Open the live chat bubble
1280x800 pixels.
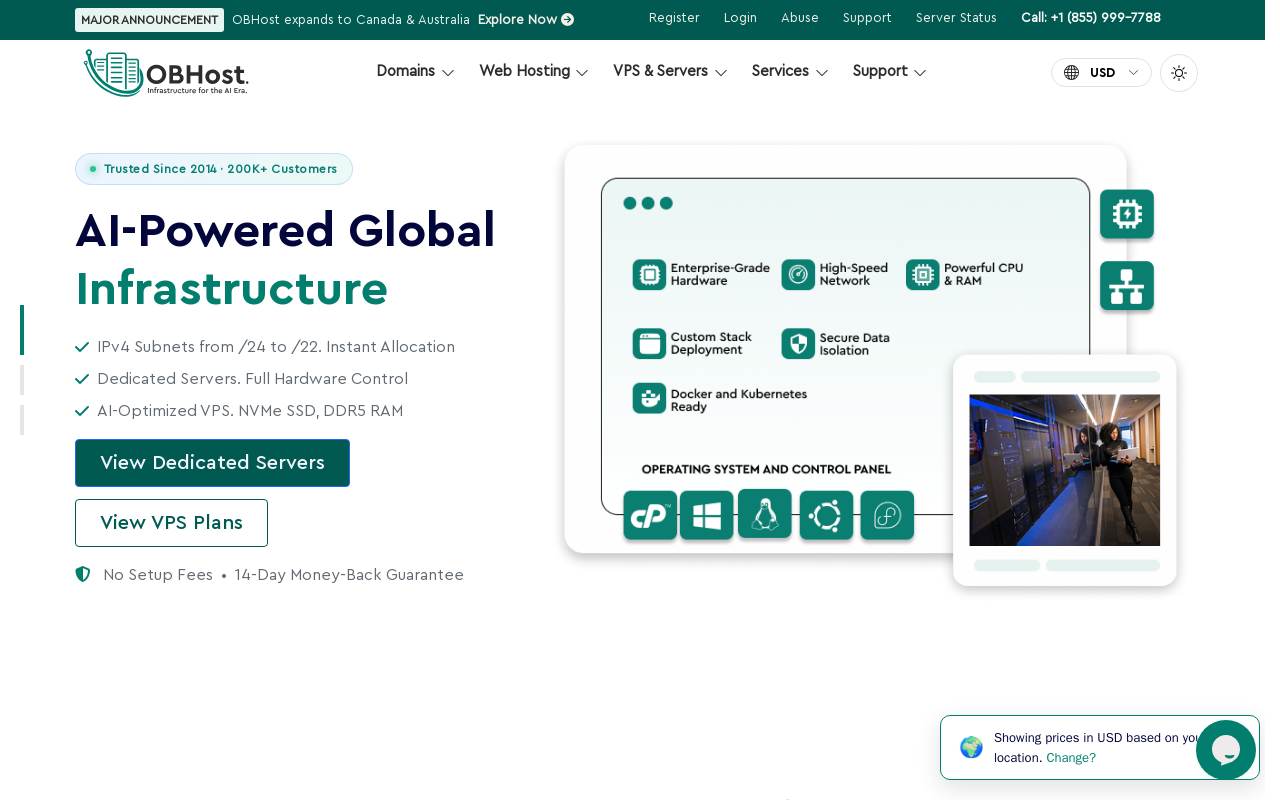click(x=1226, y=750)
